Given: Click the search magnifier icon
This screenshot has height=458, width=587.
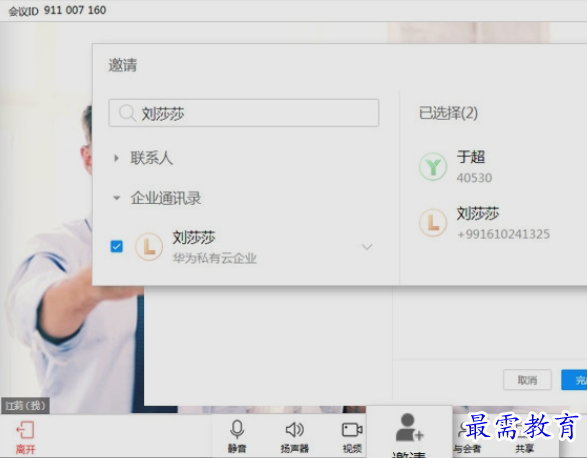Looking at the screenshot, I should [127, 113].
